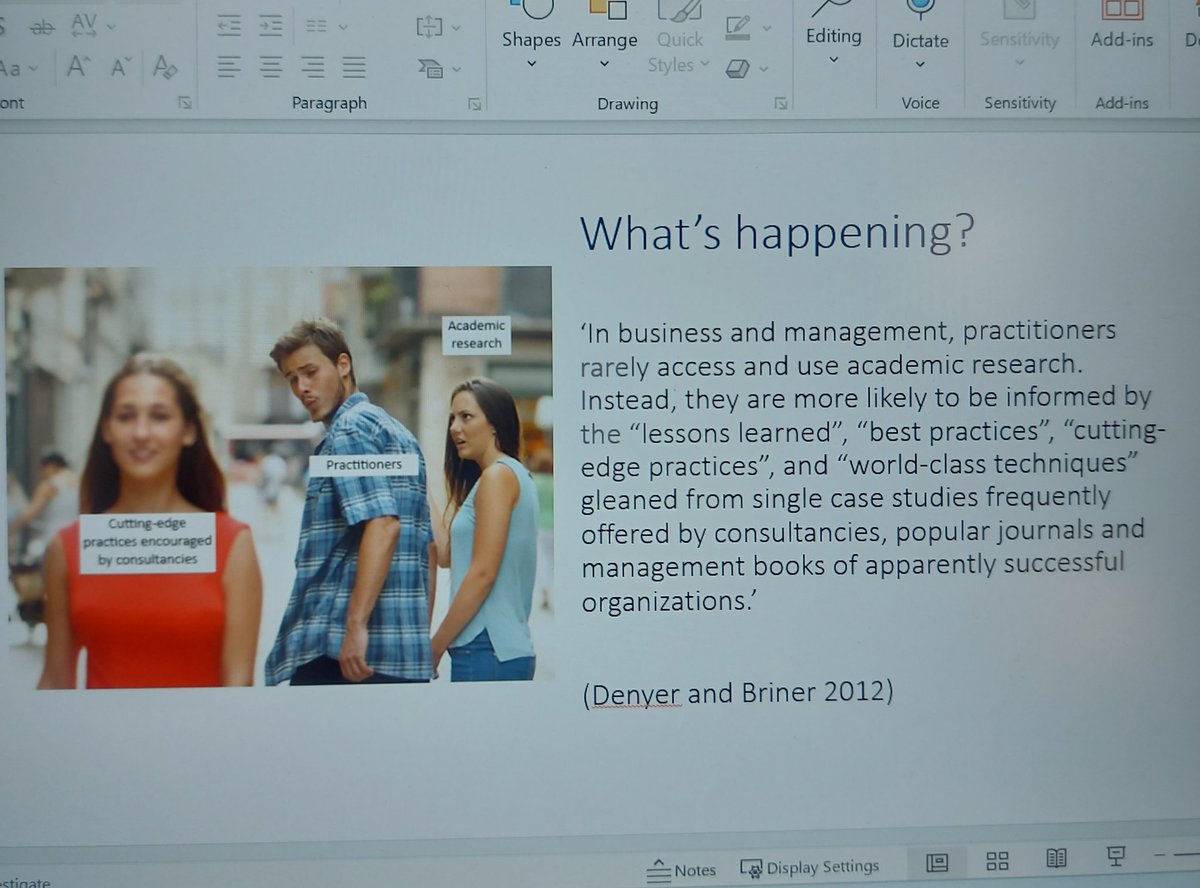Open the Font dialog launcher
This screenshot has height=888, width=1200.
(184, 102)
